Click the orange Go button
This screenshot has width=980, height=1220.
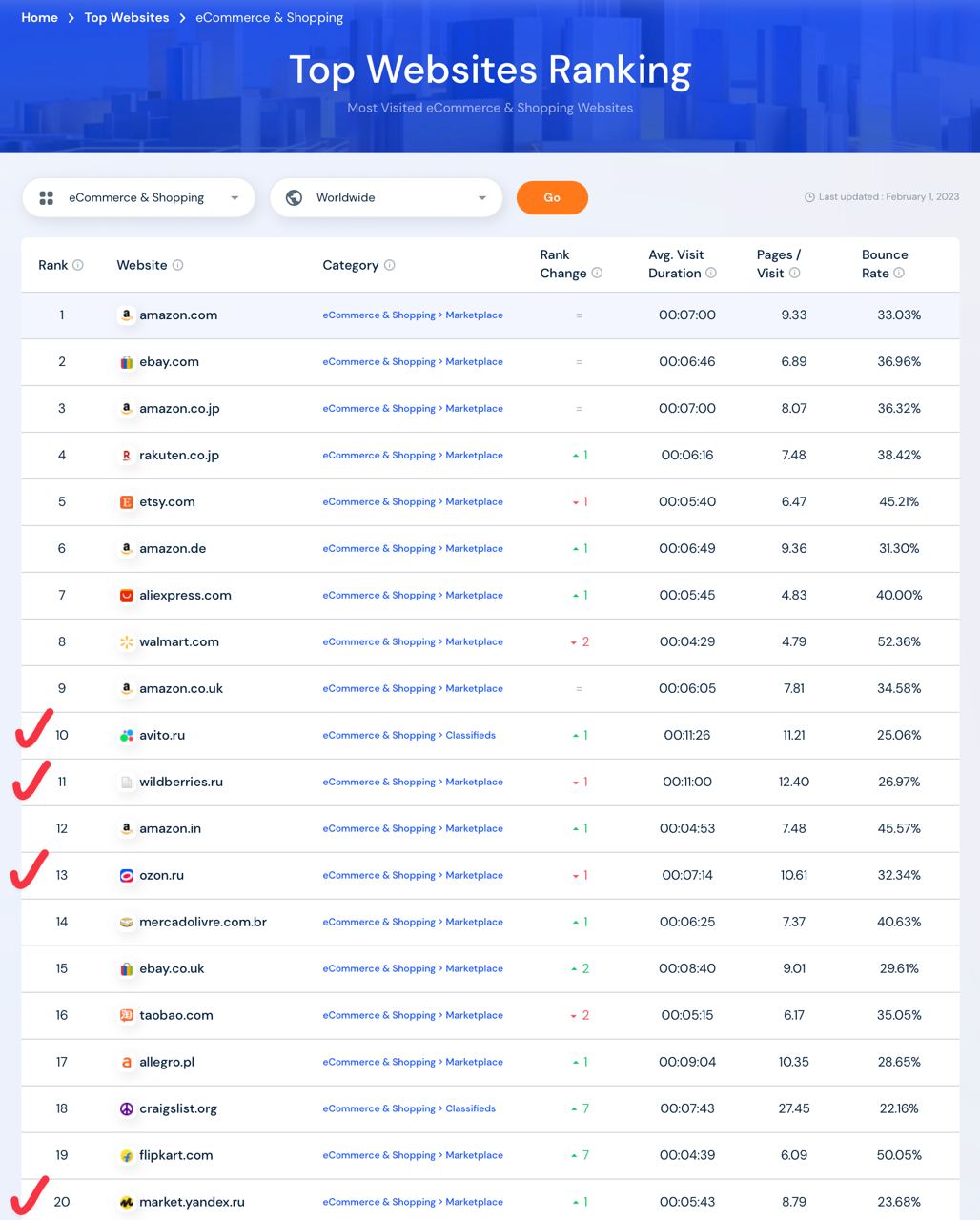pos(552,197)
